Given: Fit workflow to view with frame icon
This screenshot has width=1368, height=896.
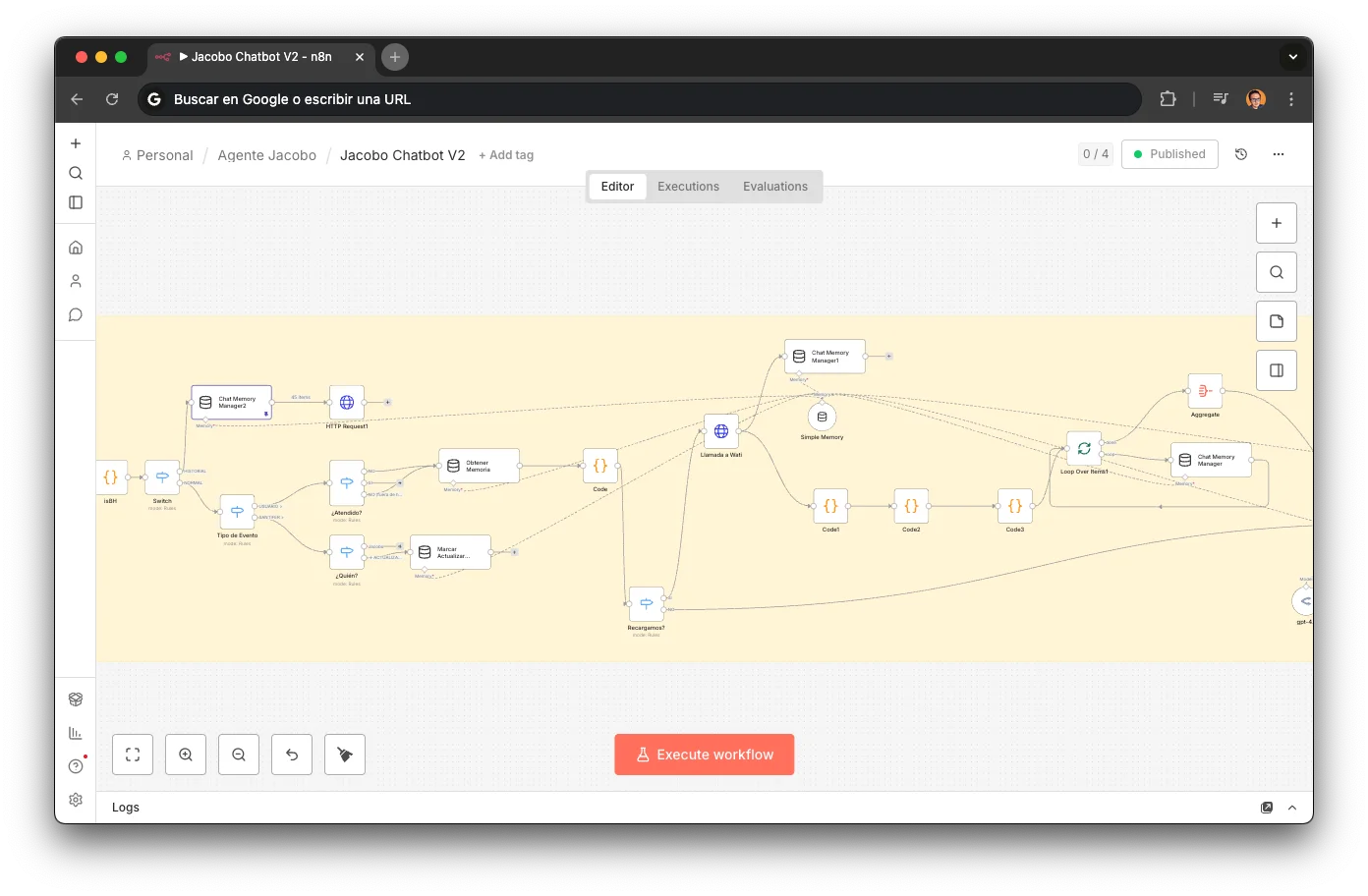Looking at the screenshot, I should pos(132,754).
